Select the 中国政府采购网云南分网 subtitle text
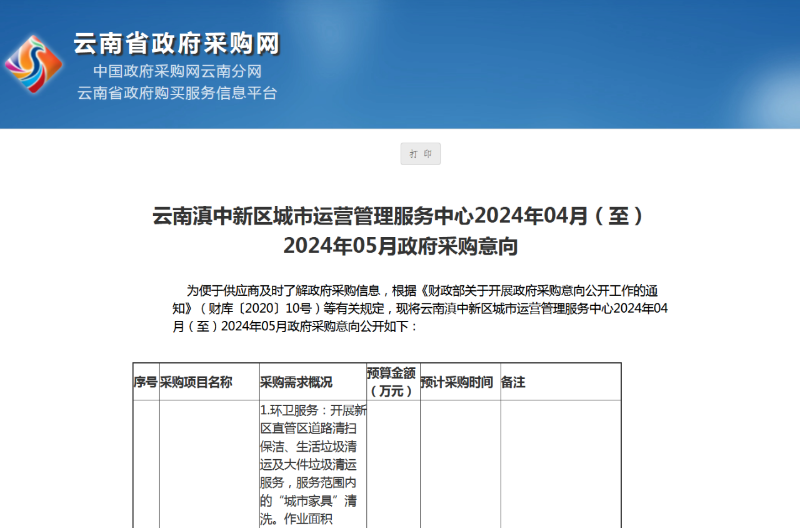The image size is (800, 528). pyautogui.click(x=177, y=71)
